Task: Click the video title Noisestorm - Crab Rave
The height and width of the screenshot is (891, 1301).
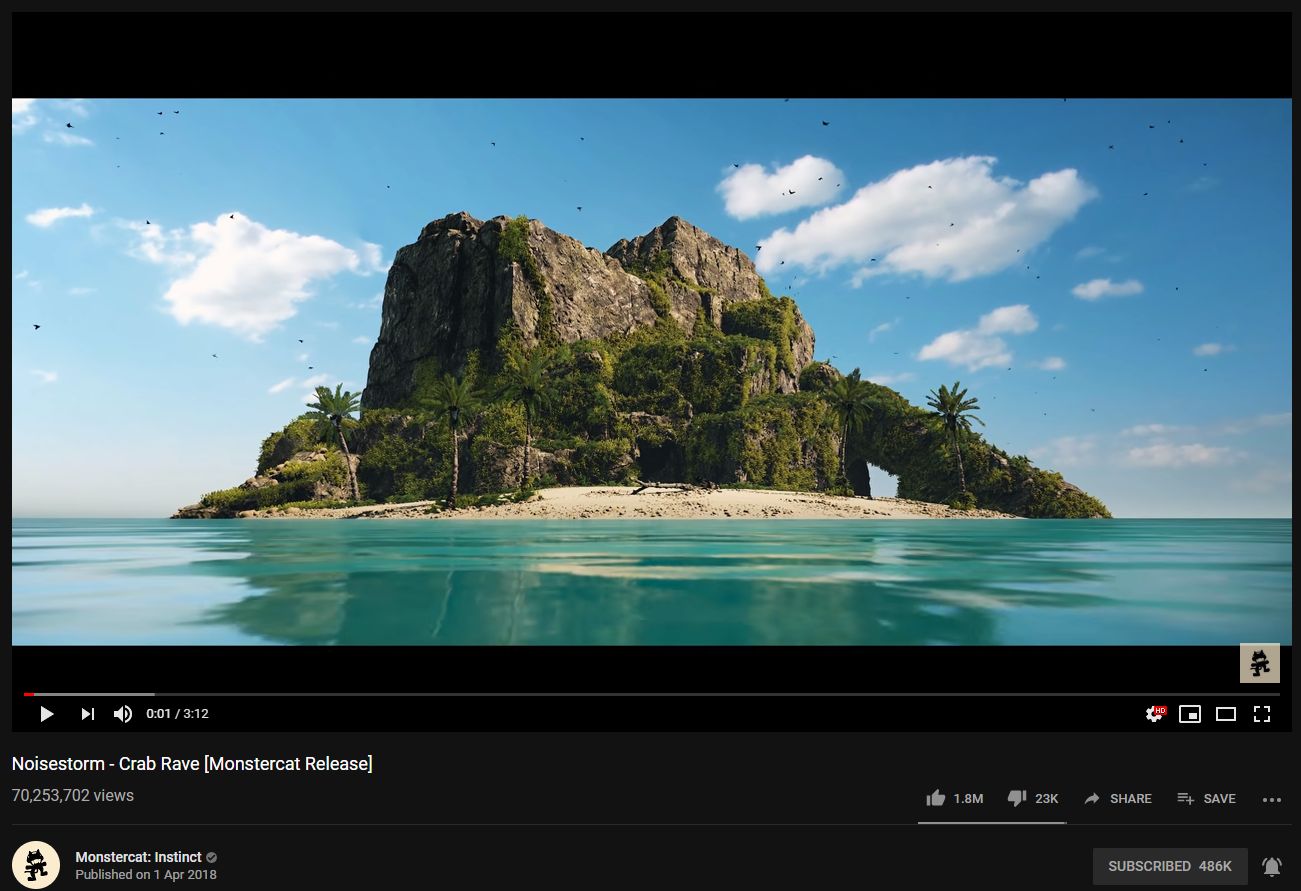Action: [190, 763]
